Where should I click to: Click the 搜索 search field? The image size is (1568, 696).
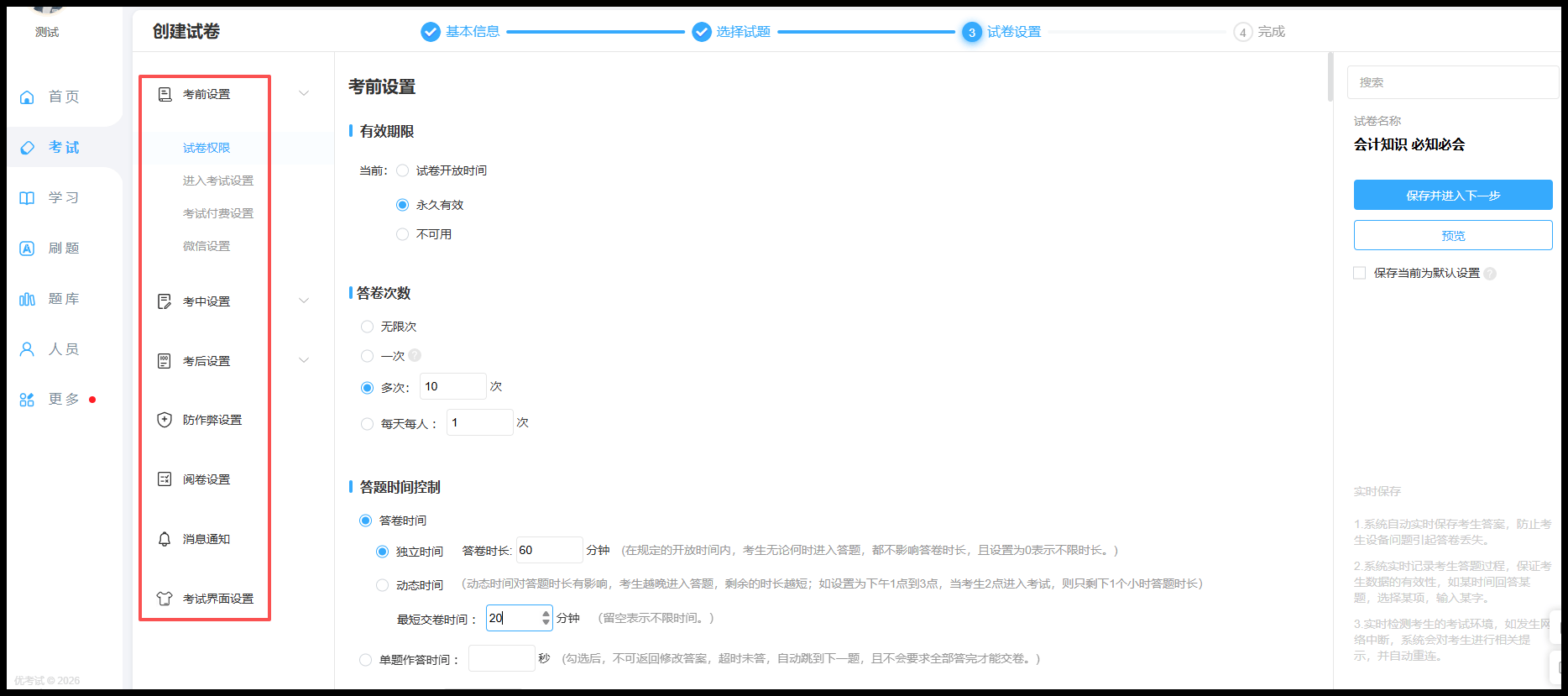coord(1453,82)
